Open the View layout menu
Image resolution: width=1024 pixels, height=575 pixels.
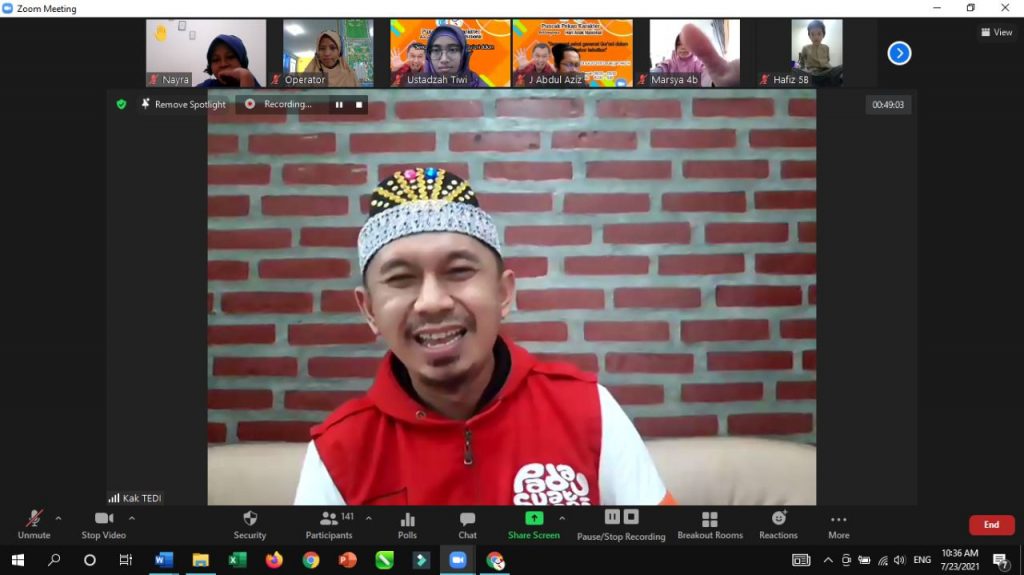[x=997, y=32]
